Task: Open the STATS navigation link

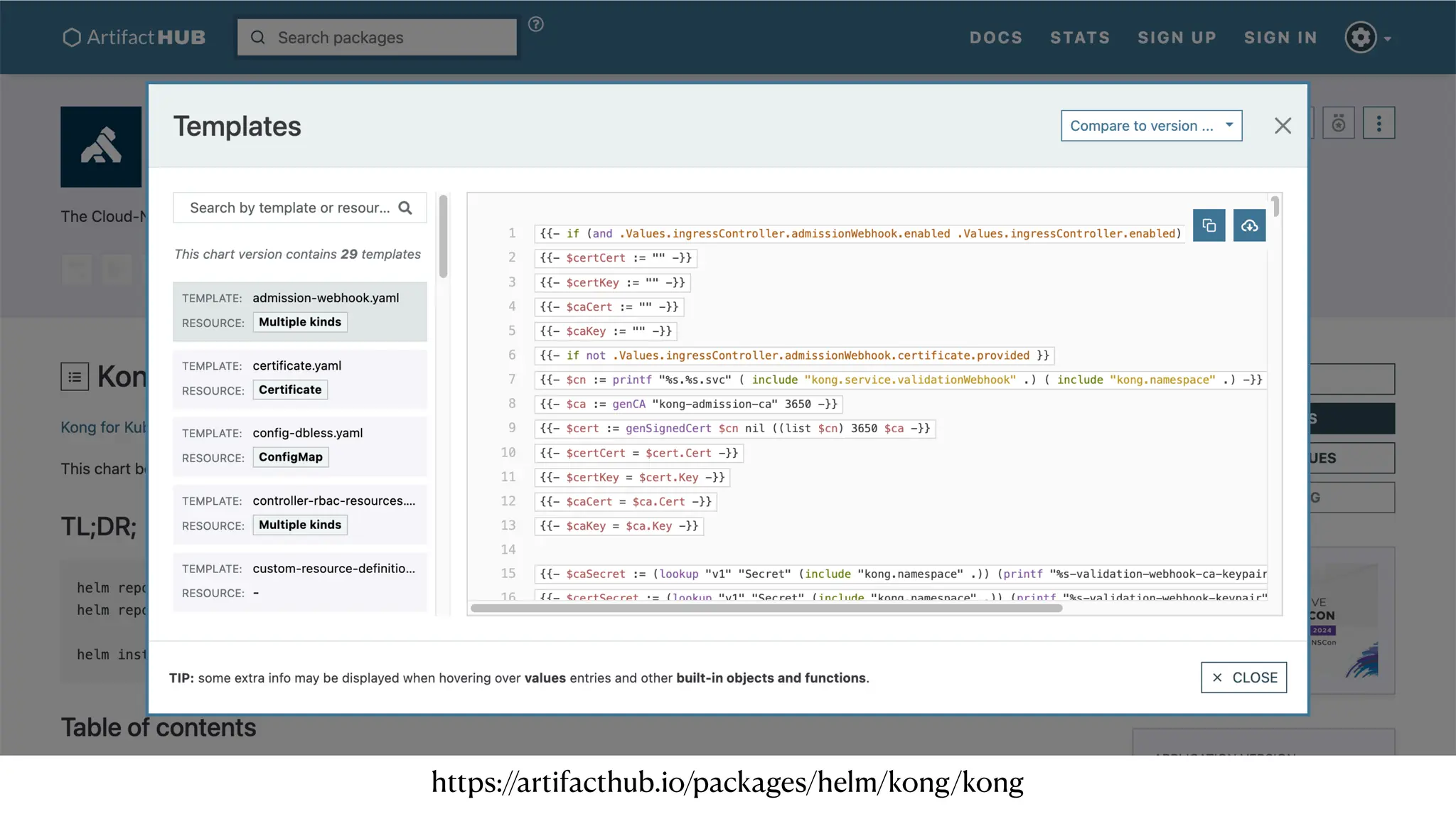Action: 1080,38
